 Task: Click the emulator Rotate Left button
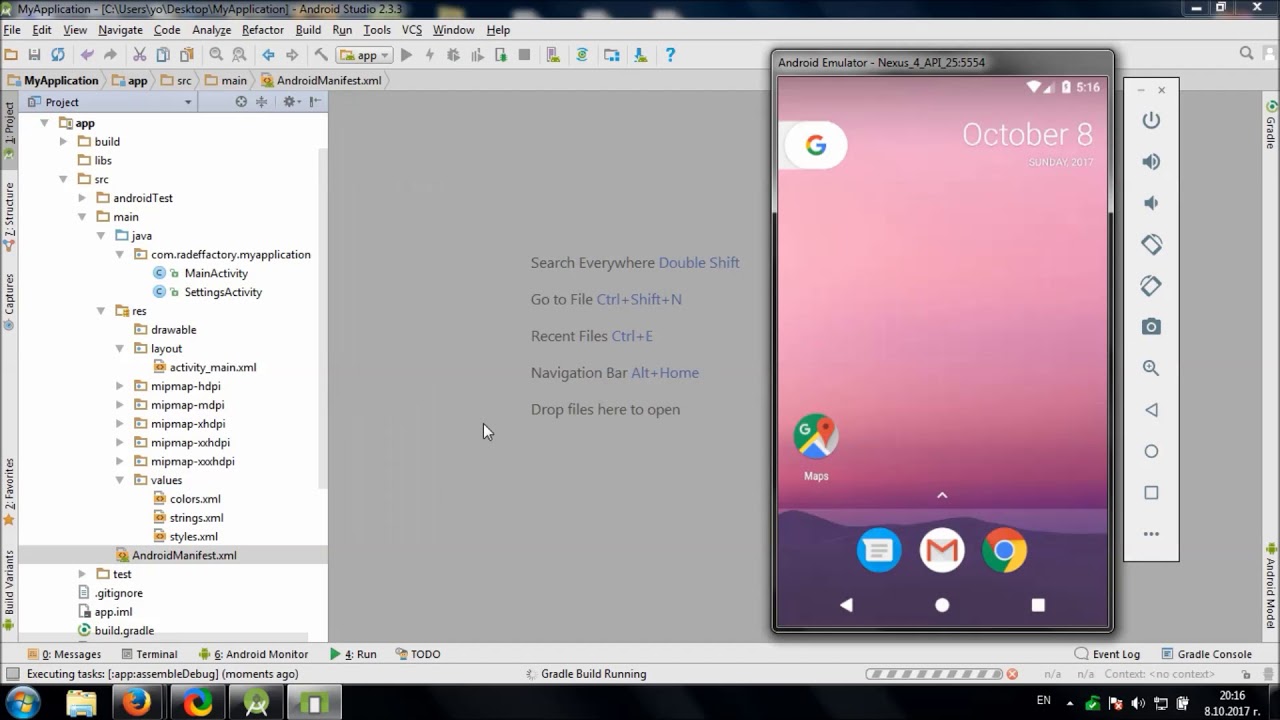coord(1151,244)
